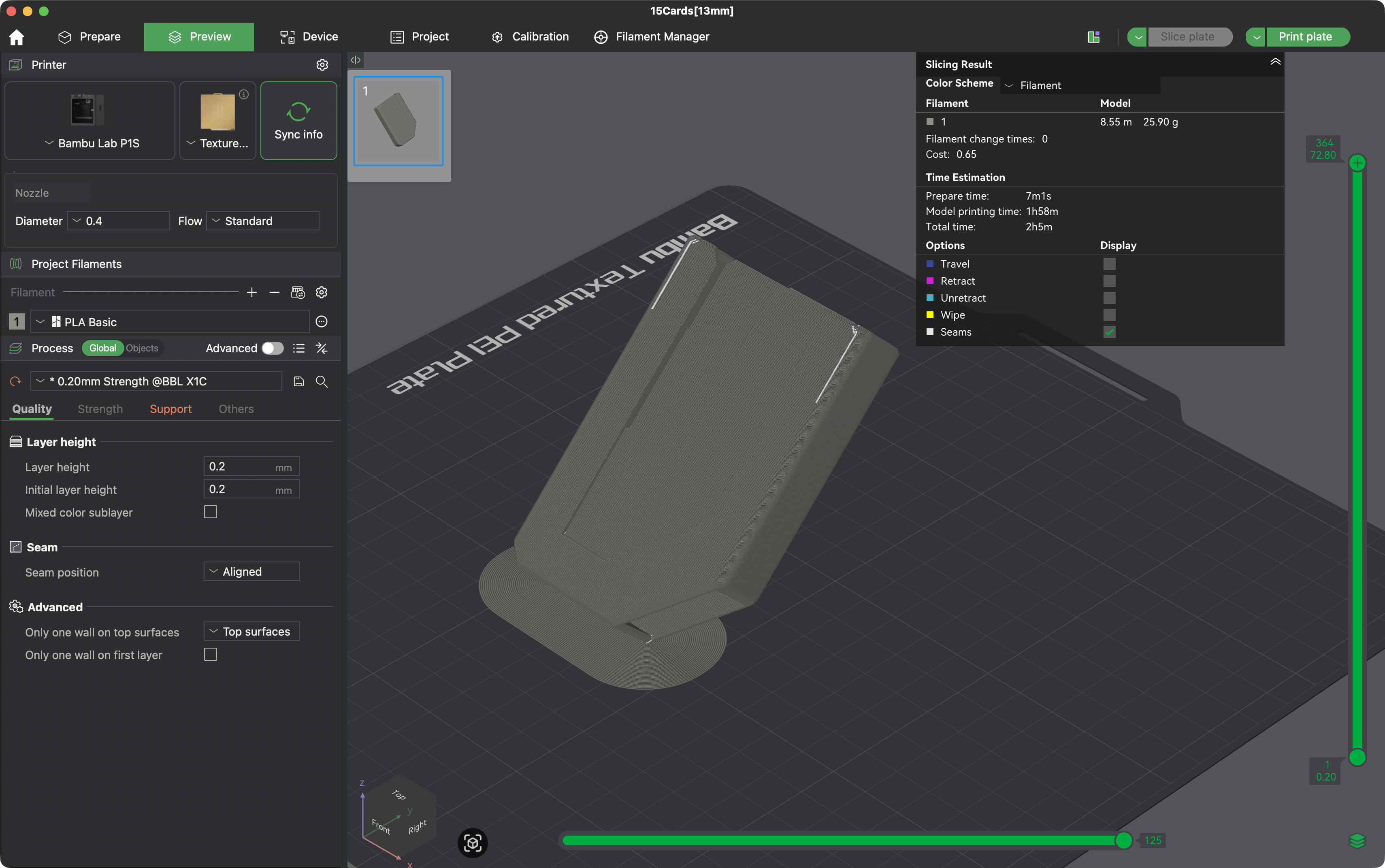Click the filament 1 index badge
The height and width of the screenshot is (868, 1385).
click(x=17, y=321)
